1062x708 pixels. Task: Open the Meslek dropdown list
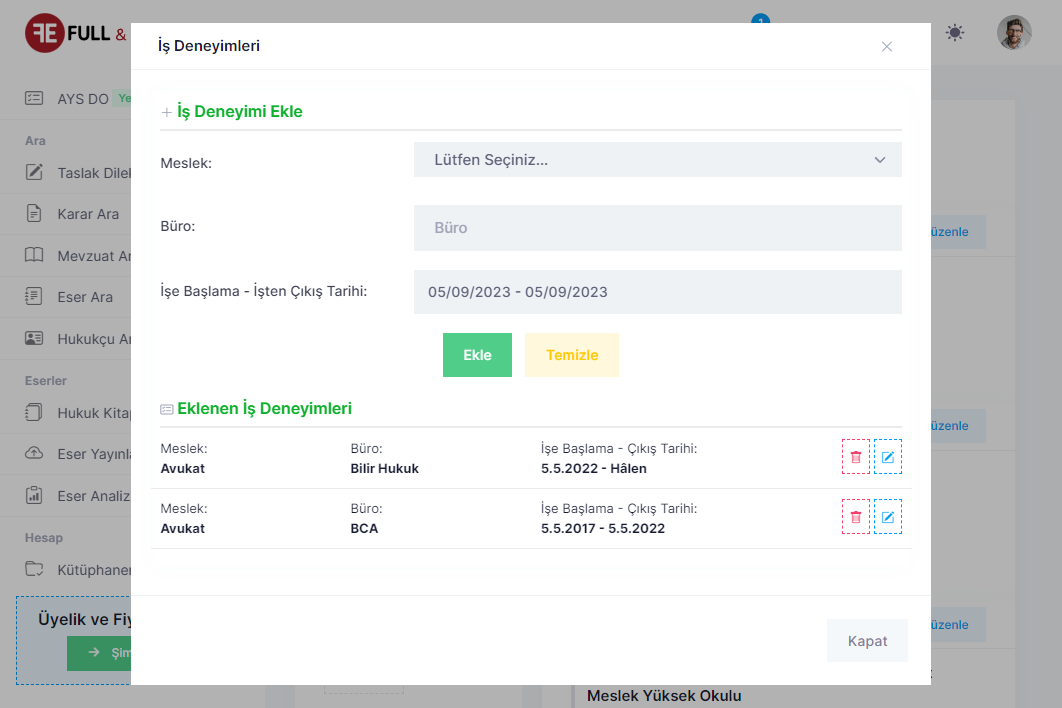pyautogui.click(x=657, y=160)
